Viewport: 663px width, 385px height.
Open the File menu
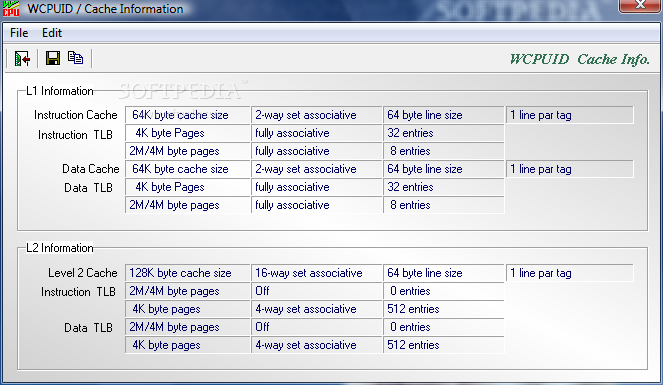click(19, 33)
